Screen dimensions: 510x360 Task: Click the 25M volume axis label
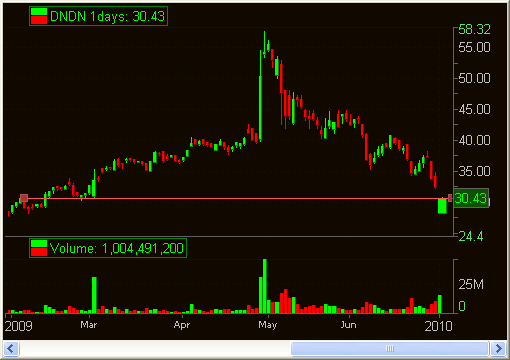(x=471, y=284)
